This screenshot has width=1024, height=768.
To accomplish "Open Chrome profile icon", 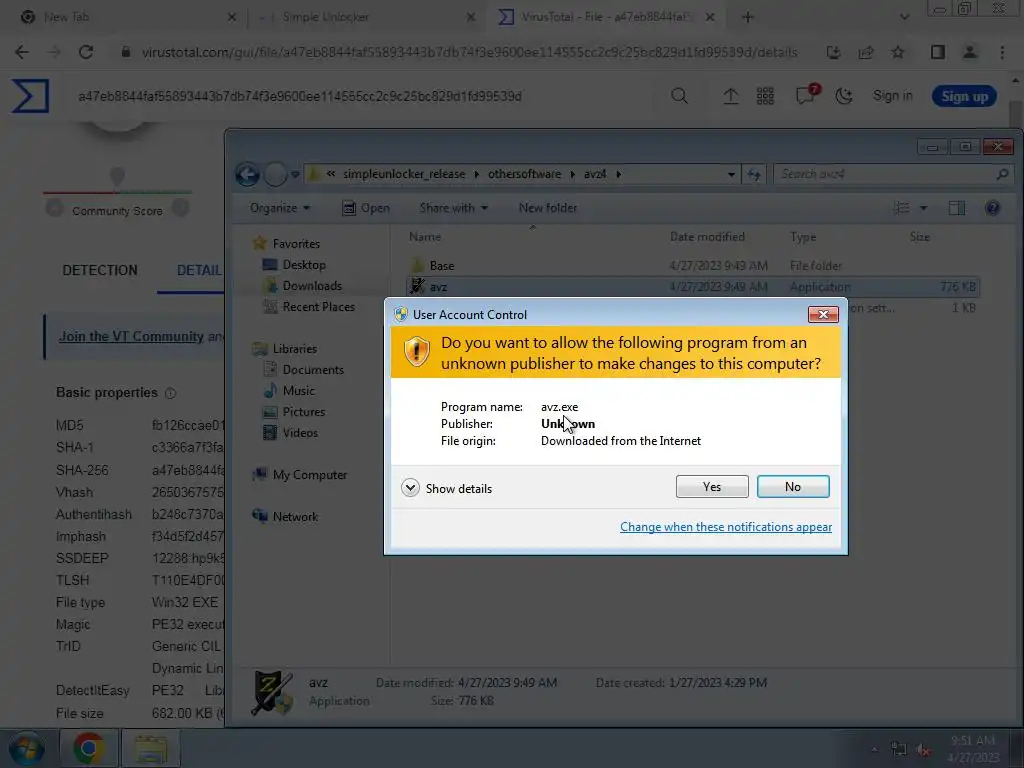I will point(970,52).
